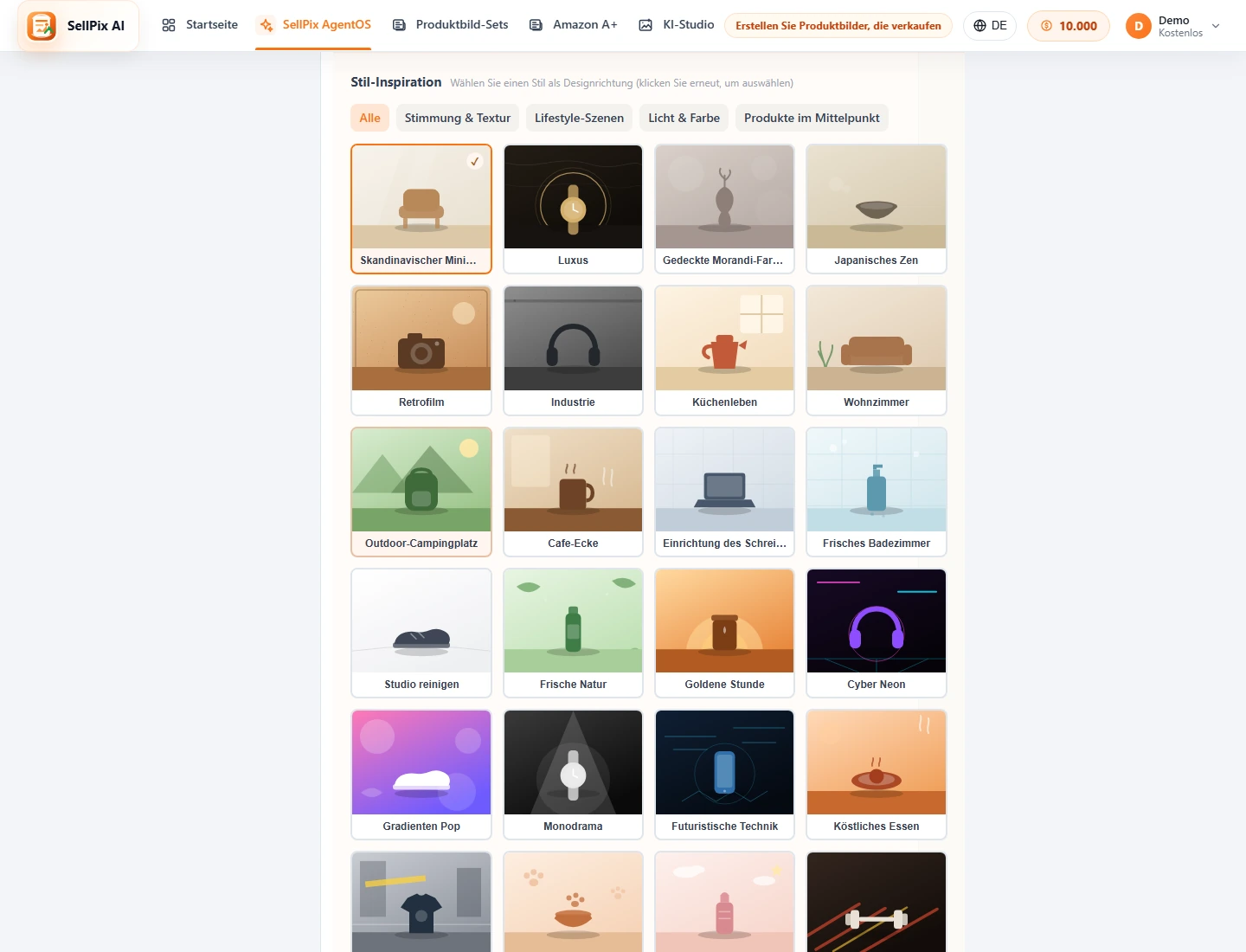
Task: Select the Frische Natur style card
Action: tap(573, 633)
